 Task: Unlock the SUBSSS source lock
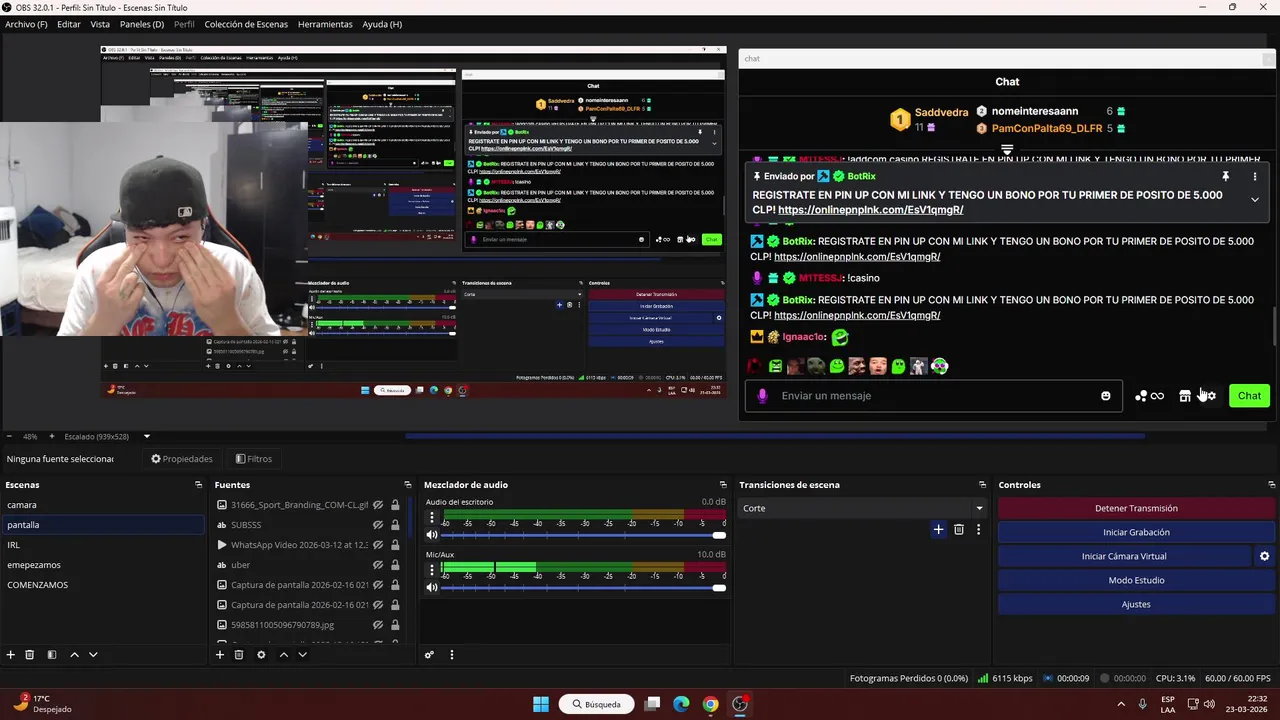395,525
